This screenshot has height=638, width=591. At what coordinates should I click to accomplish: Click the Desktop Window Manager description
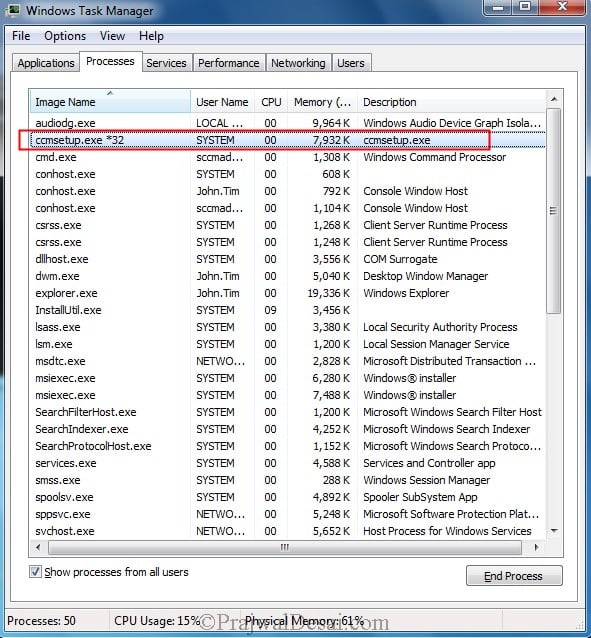pos(426,276)
